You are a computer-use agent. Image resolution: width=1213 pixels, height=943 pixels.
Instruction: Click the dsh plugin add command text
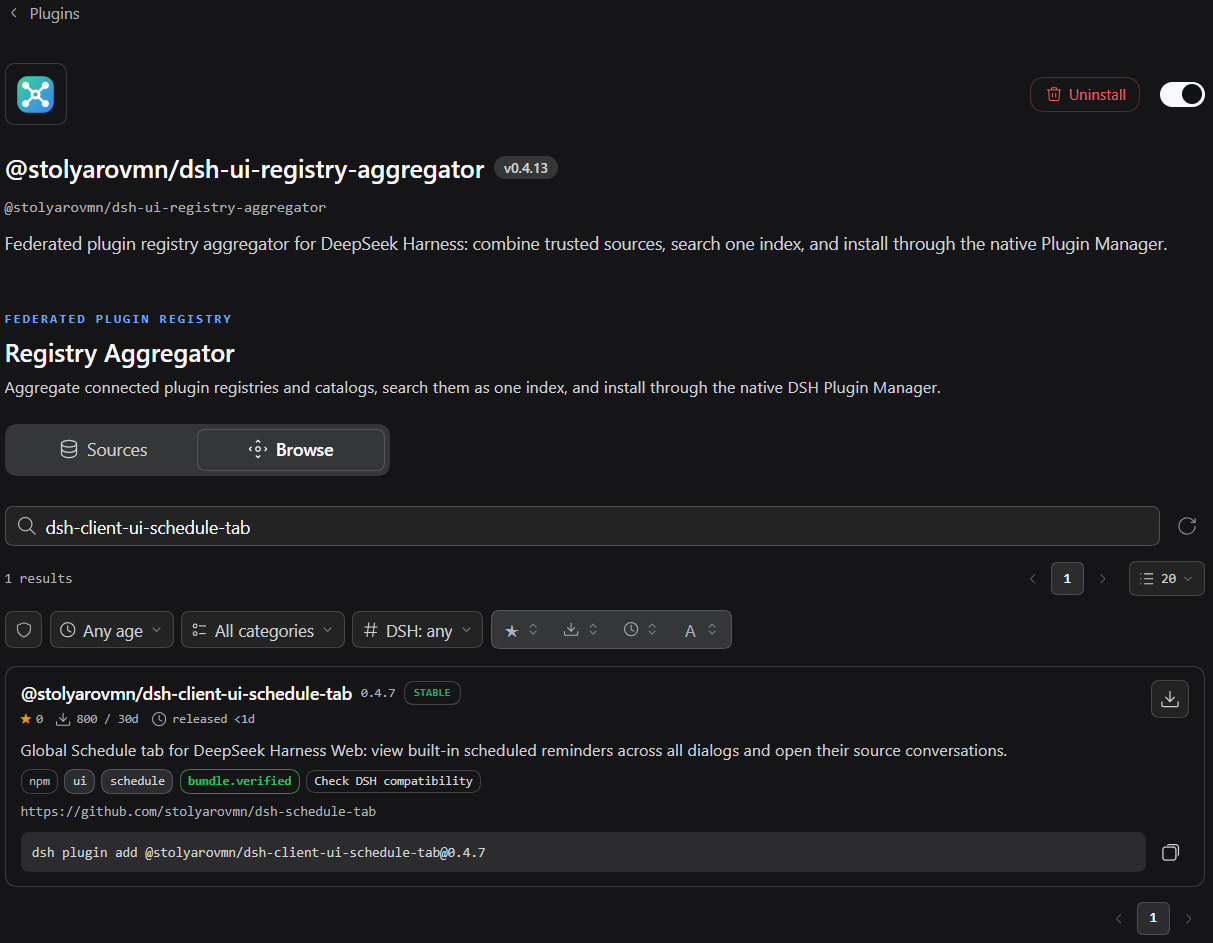[259, 852]
